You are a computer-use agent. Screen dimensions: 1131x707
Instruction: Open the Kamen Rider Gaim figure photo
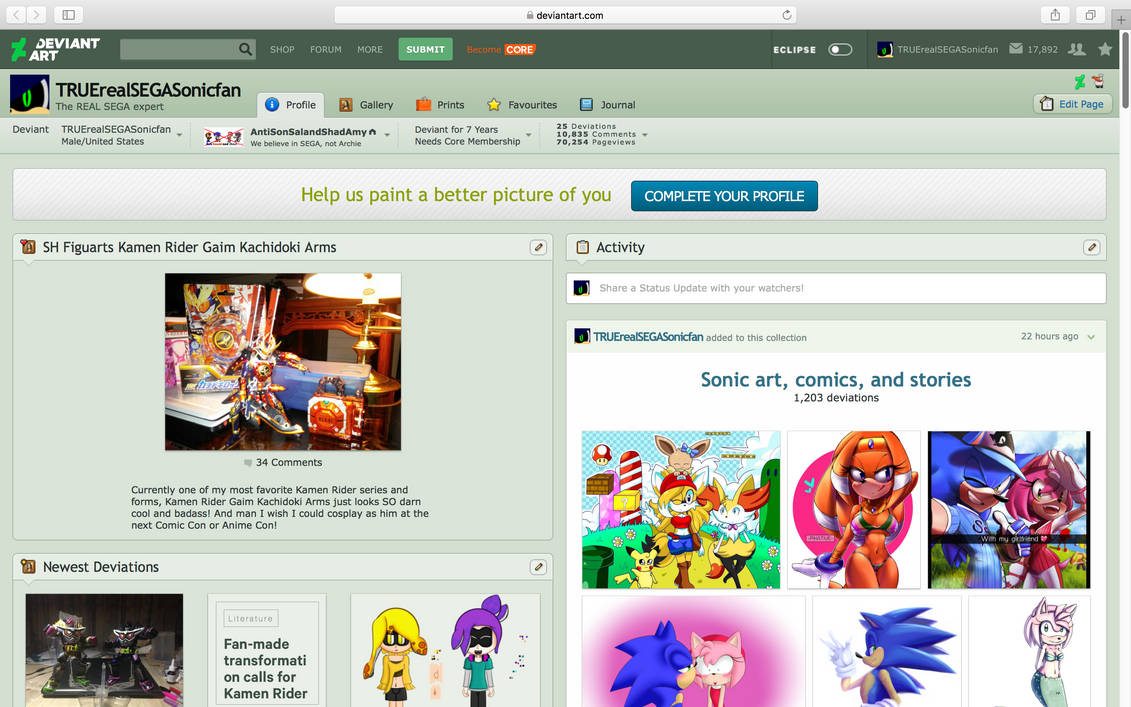pos(283,361)
